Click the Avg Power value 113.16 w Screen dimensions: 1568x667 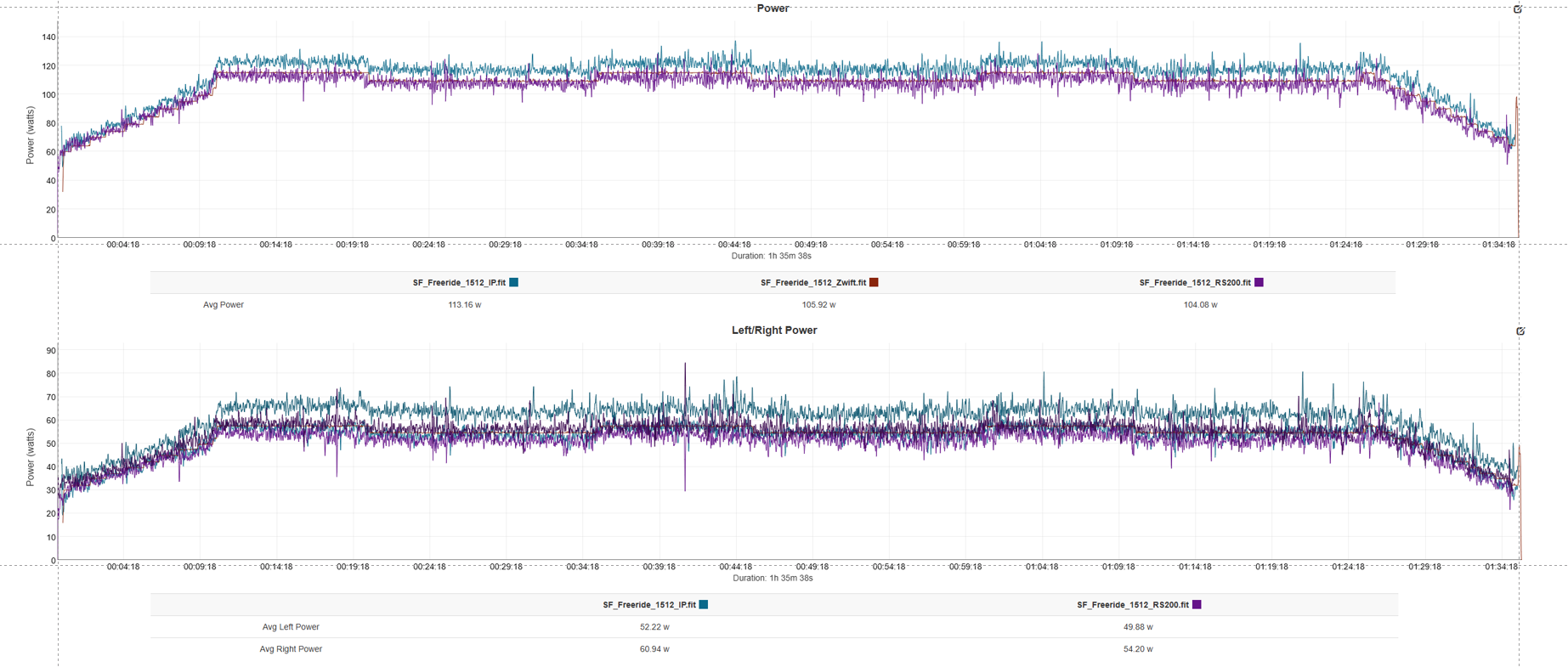click(x=464, y=305)
